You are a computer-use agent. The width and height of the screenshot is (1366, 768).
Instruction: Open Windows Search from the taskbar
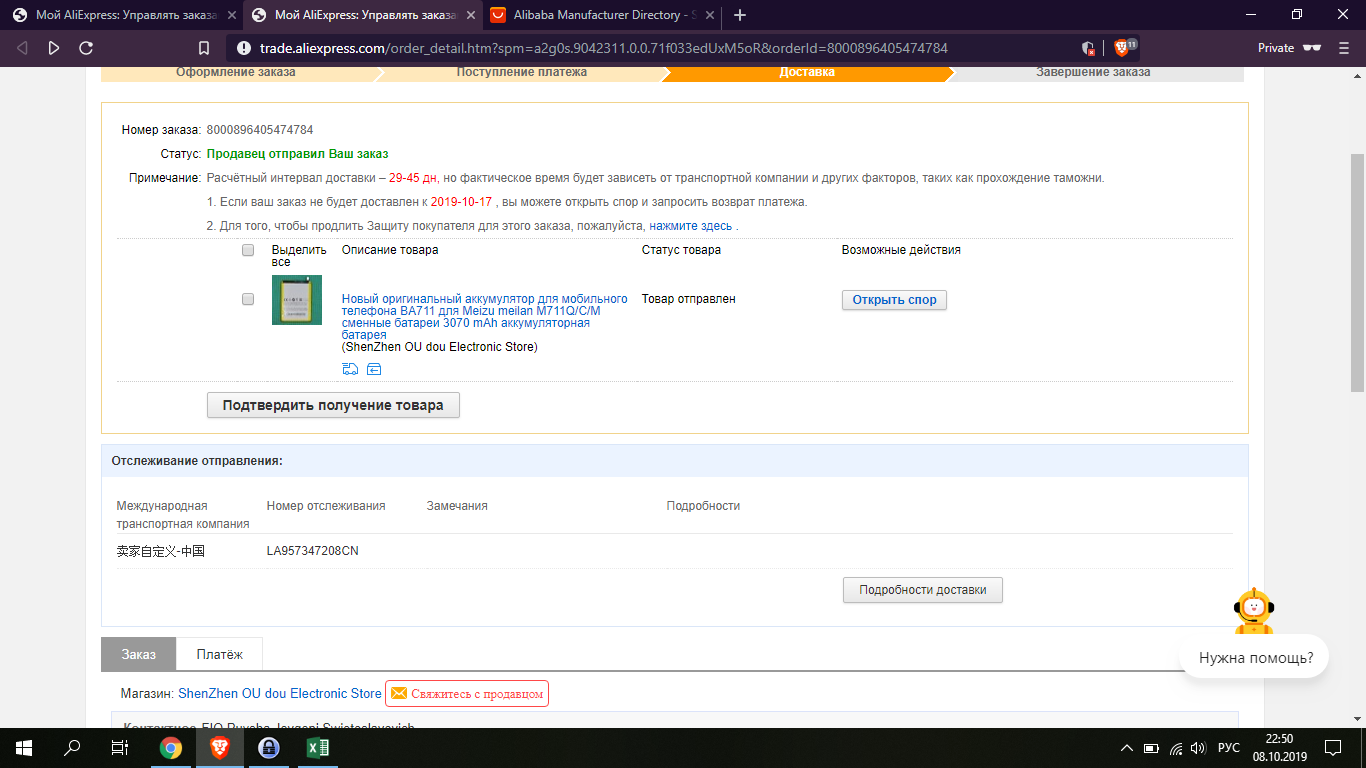72,747
